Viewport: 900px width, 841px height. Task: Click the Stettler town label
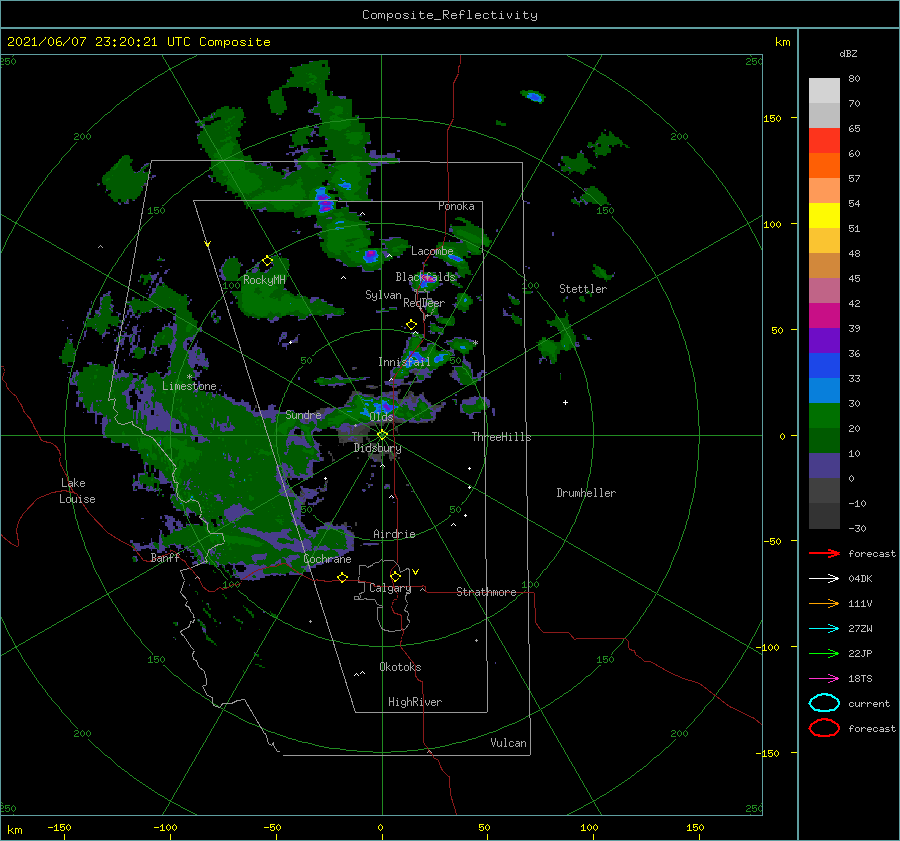[583, 289]
